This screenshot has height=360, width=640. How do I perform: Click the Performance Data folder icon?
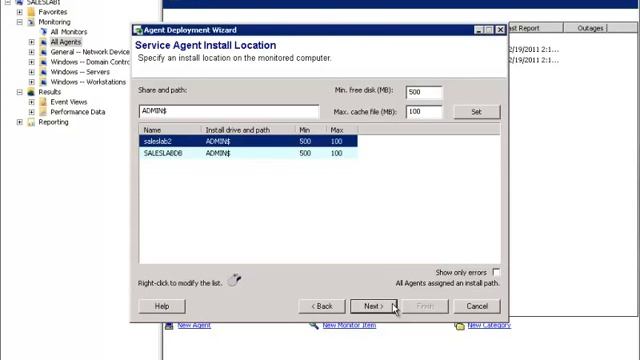pyautogui.click(x=43, y=112)
